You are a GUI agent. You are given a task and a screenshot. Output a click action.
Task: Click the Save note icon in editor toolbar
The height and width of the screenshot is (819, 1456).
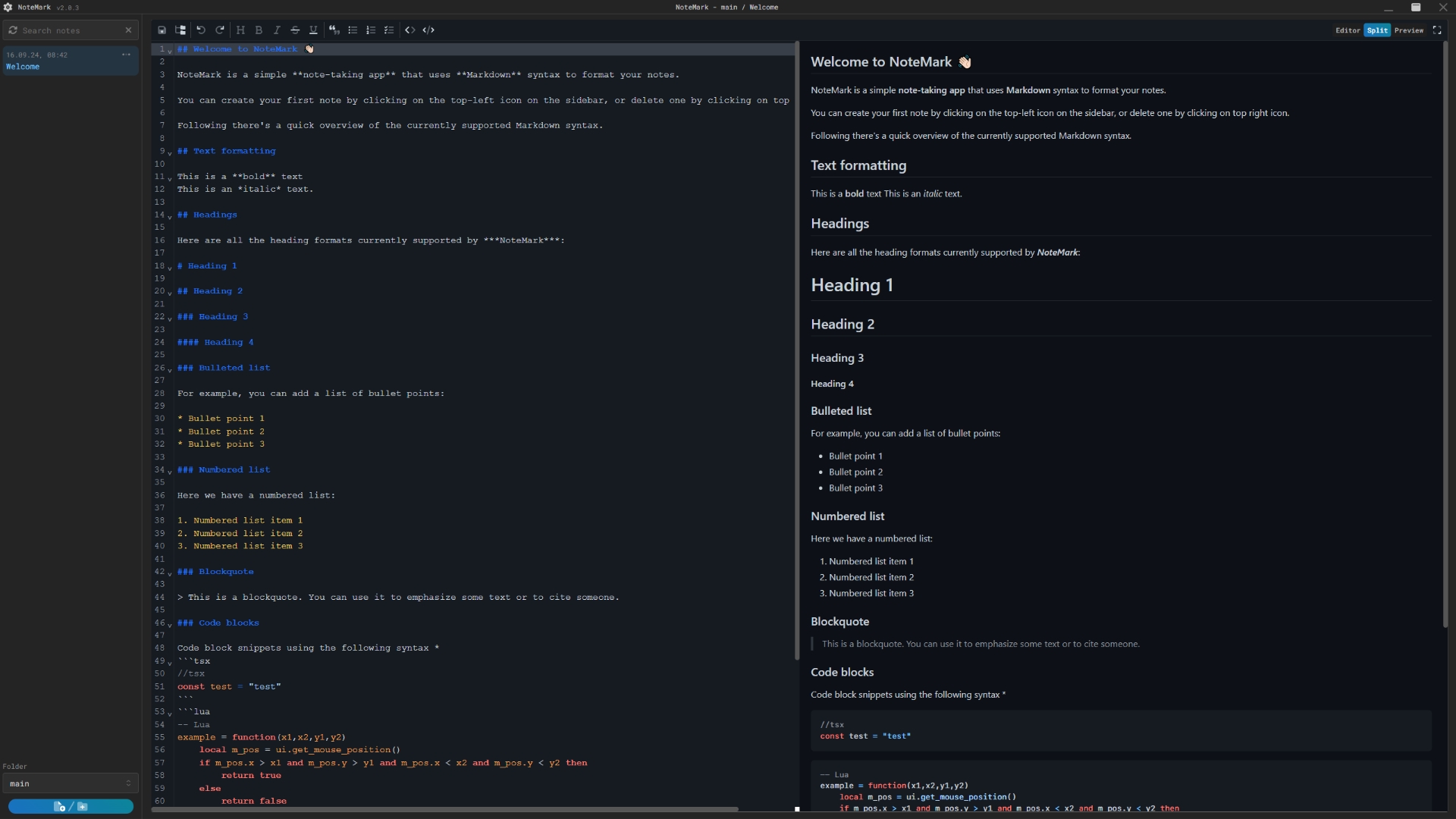pos(162,30)
